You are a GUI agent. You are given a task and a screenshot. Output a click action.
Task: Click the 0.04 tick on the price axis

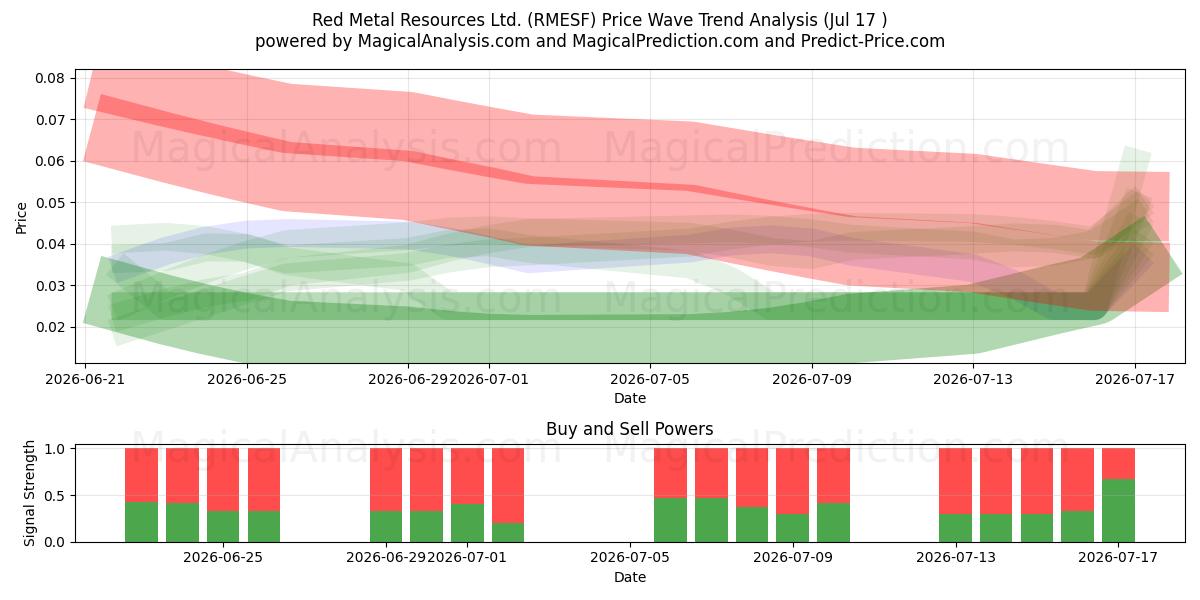pyautogui.click(x=50, y=244)
